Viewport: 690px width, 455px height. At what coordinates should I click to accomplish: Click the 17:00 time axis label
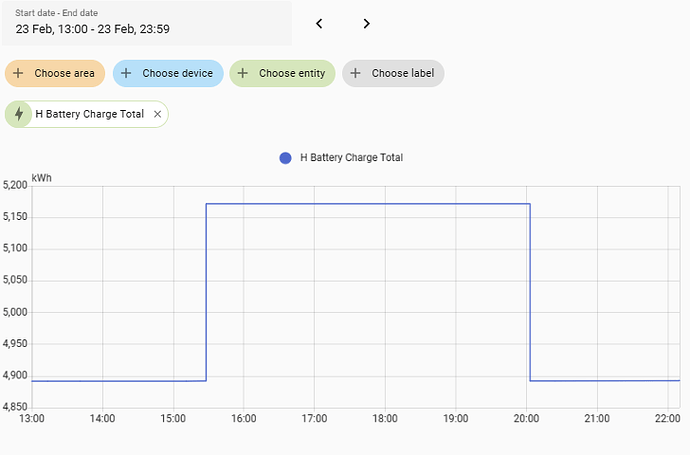(314, 418)
